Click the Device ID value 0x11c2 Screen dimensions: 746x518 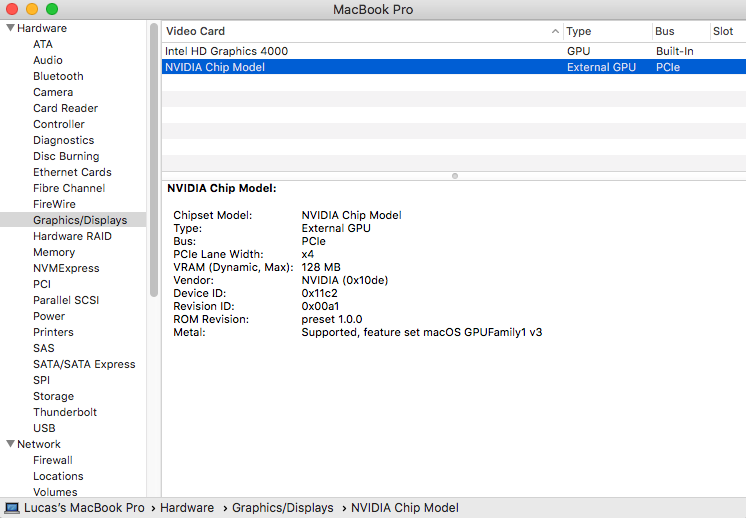coord(319,293)
